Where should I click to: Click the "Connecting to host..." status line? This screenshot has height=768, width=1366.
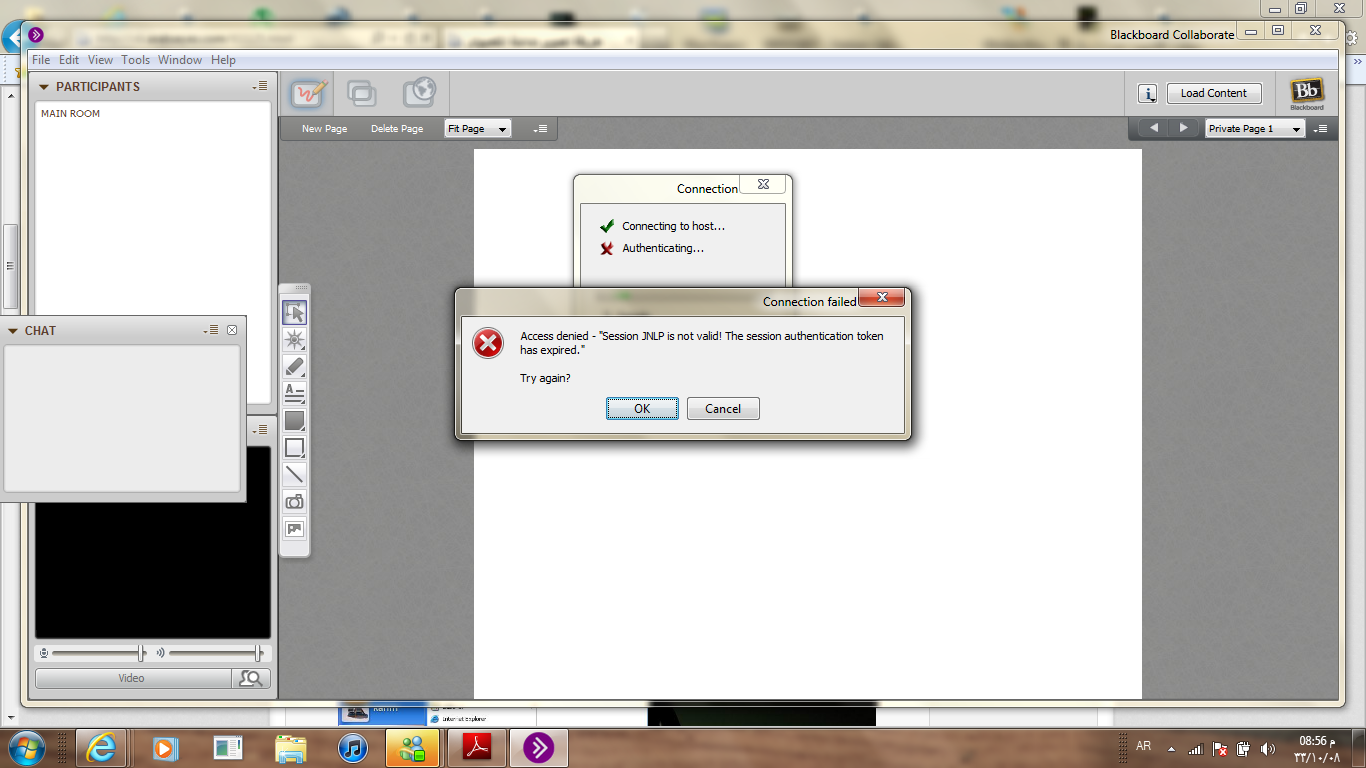click(x=673, y=226)
